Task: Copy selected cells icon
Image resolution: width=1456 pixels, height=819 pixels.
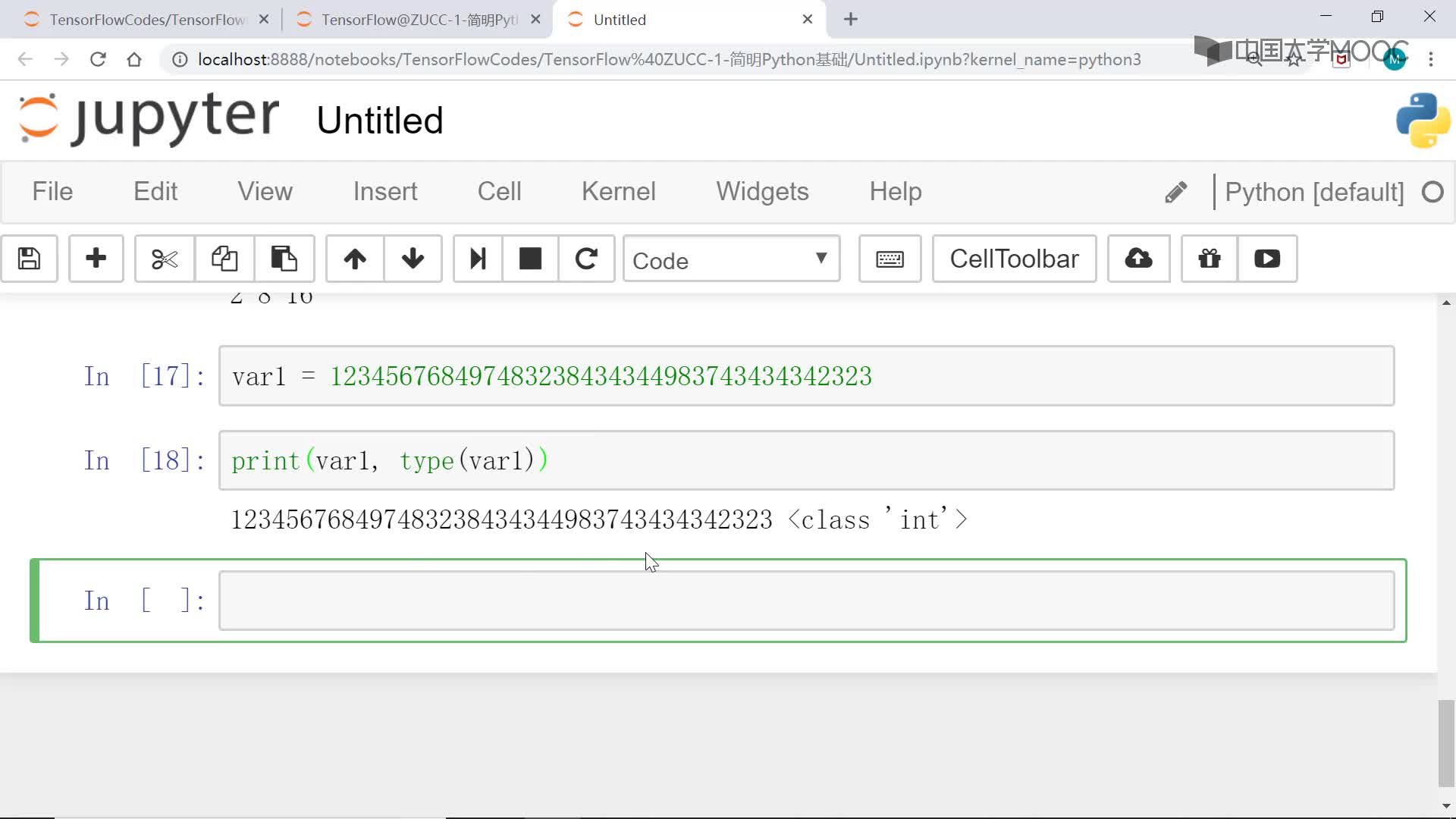Action: pyautogui.click(x=224, y=259)
